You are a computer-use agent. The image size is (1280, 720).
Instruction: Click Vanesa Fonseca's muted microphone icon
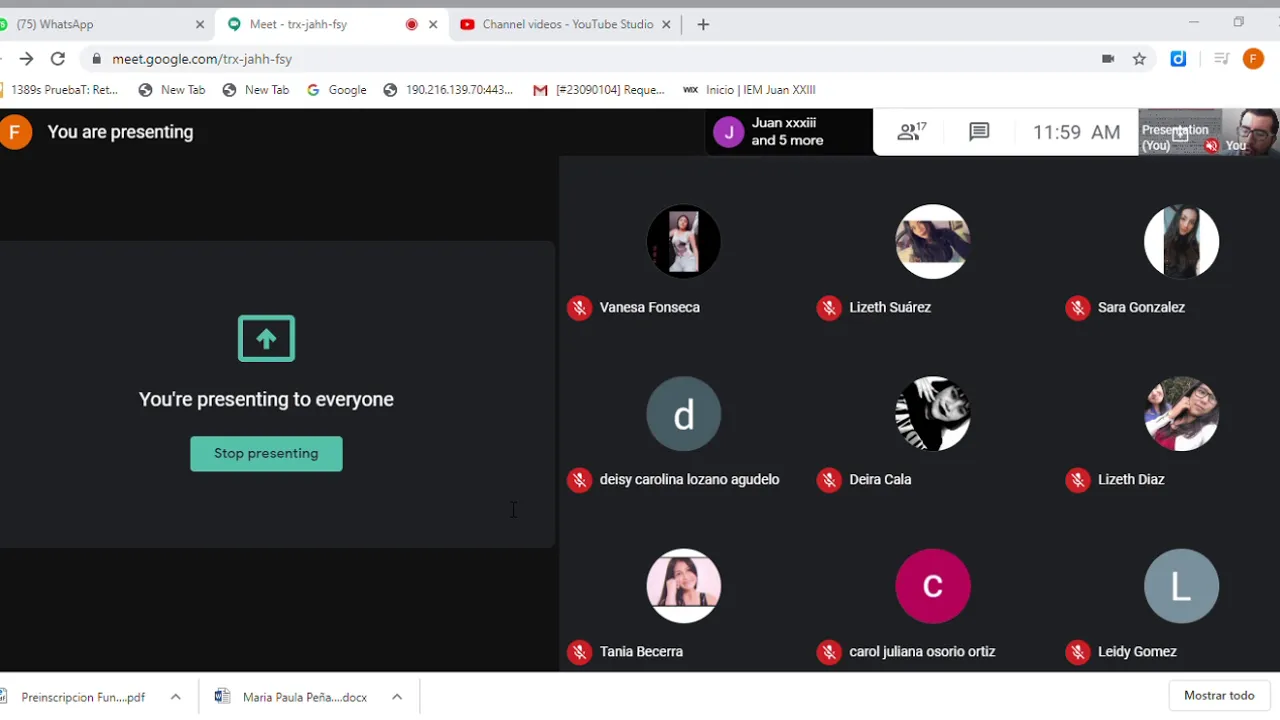[x=579, y=308]
